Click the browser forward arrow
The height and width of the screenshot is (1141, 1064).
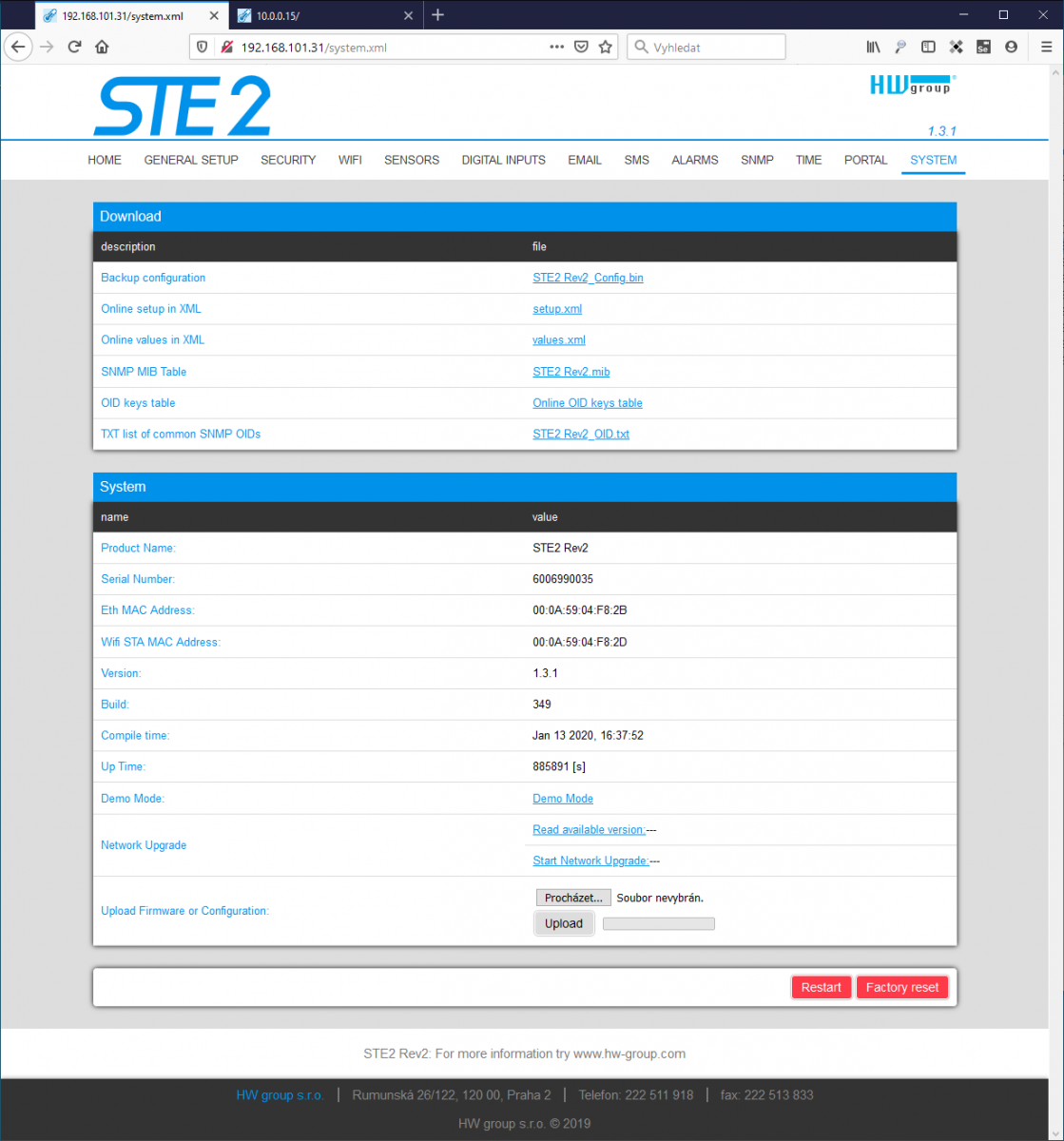coord(47,47)
